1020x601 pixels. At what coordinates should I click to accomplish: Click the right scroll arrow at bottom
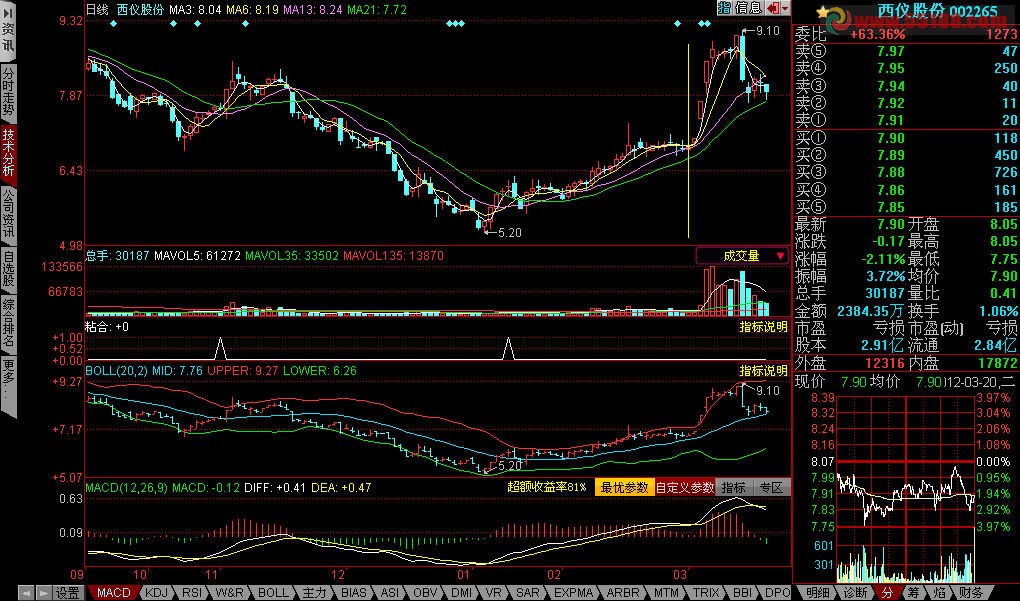(44, 593)
